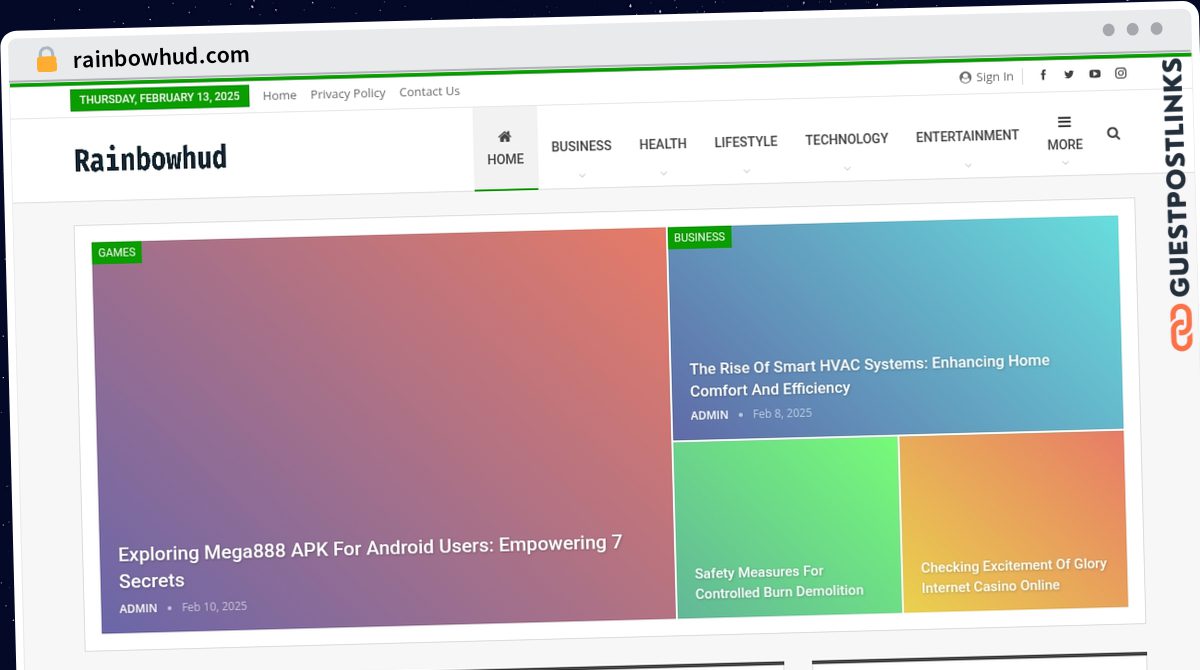1200x670 pixels.
Task: Click the Home link in top bar
Action: pyautogui.click(x=280, y=95)
